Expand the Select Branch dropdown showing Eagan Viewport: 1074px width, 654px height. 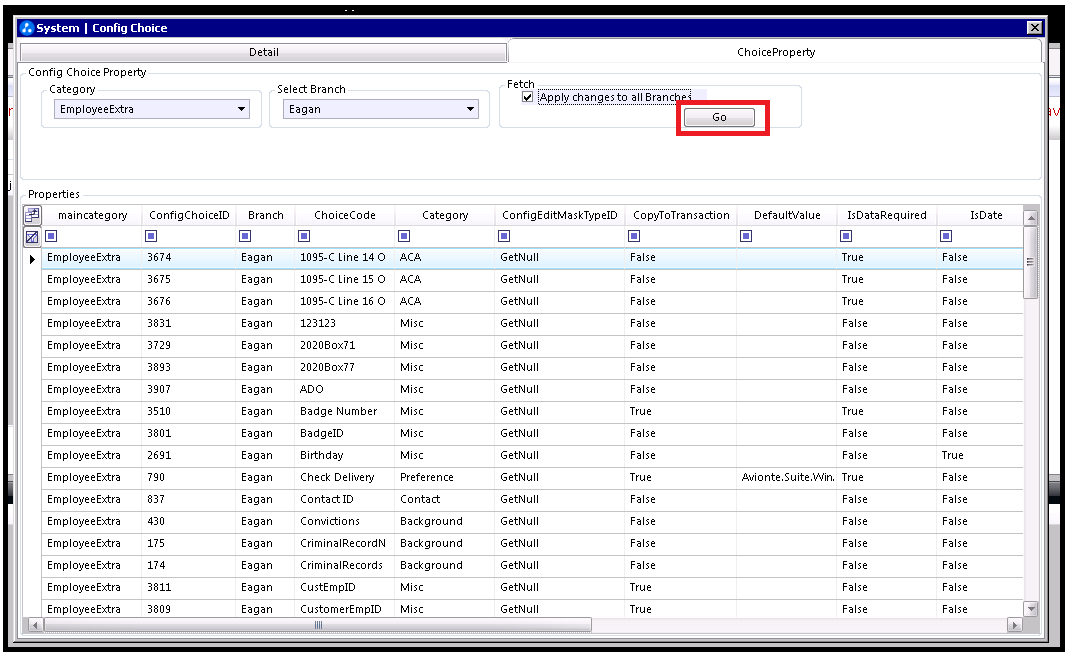click(470, 110)
